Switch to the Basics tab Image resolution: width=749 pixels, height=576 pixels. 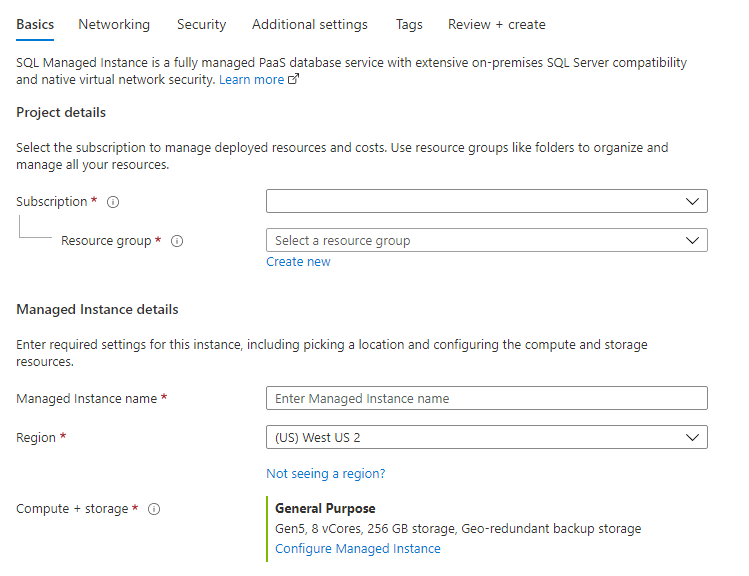pyautogui.click(x=35, y=24)
